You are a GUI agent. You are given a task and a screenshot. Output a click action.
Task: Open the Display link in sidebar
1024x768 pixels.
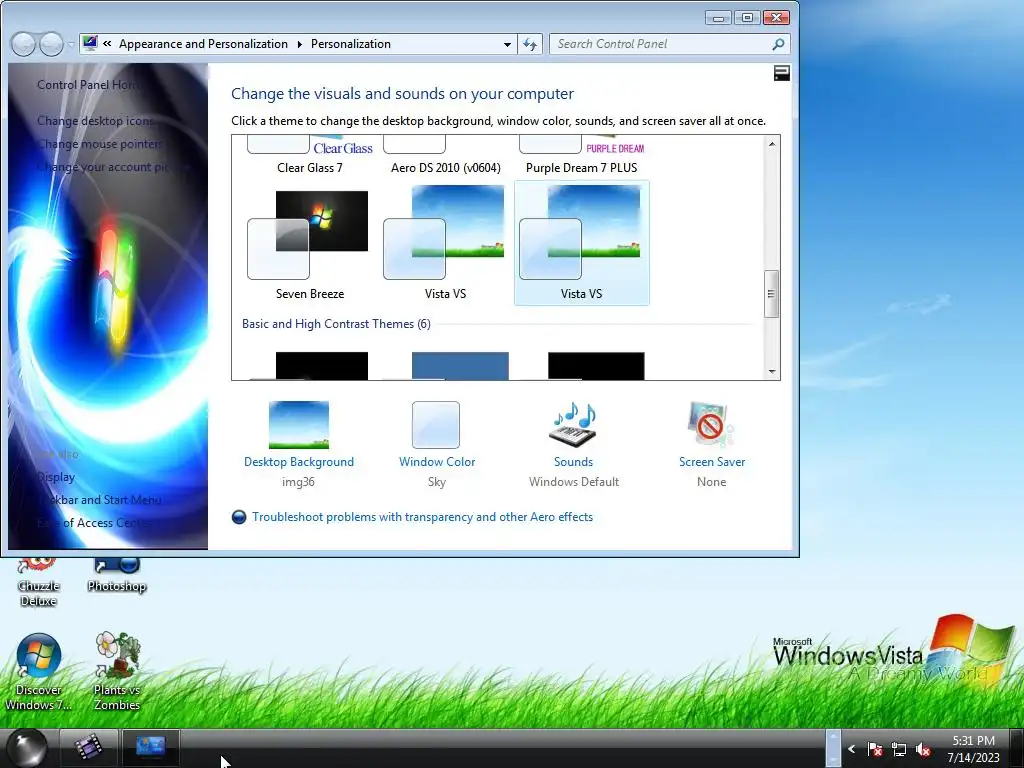[56, 477]
